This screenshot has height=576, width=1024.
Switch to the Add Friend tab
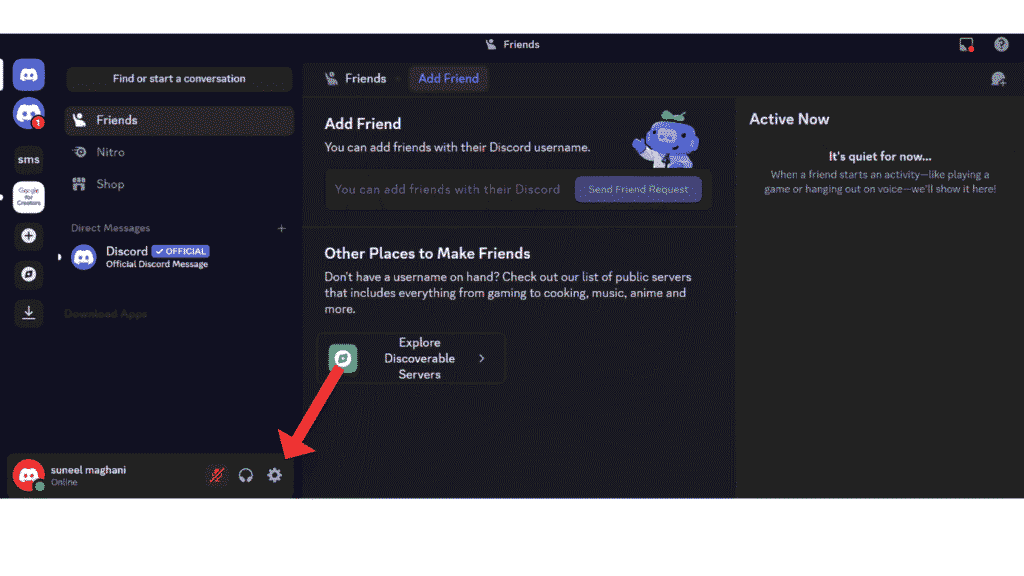pyautogui.click(x=448, y=78)
